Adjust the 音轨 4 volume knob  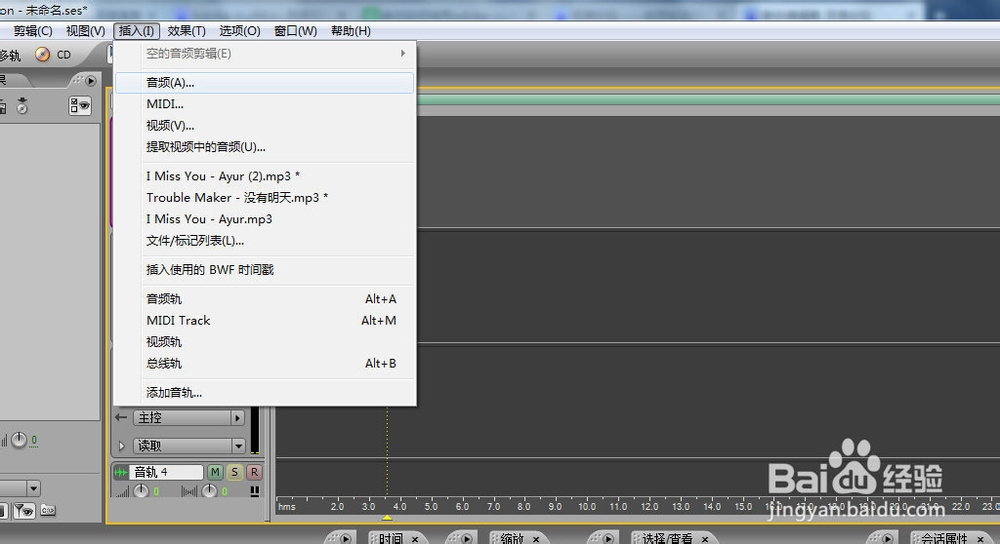pyautogui.click(x=142, y=491)
